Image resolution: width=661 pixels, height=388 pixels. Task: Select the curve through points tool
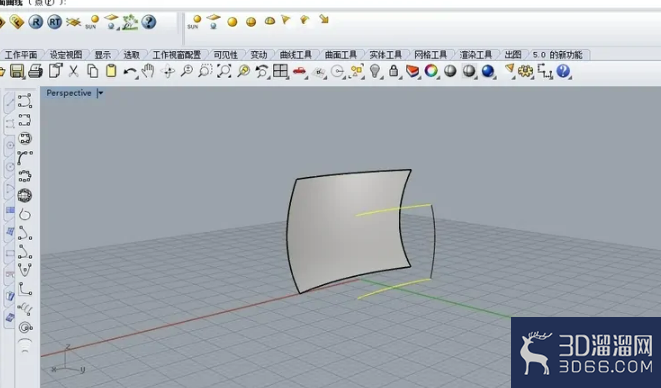[25, 120]
